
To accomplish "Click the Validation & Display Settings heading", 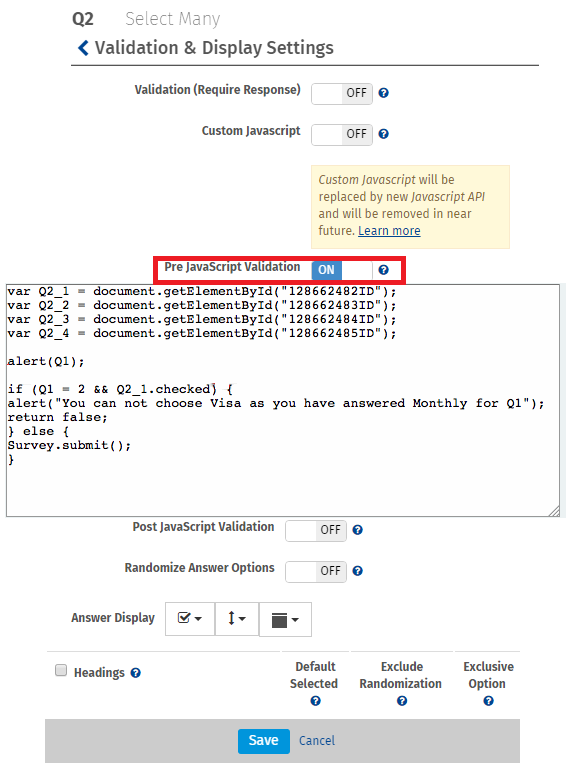I will click(x=214, y=48).
